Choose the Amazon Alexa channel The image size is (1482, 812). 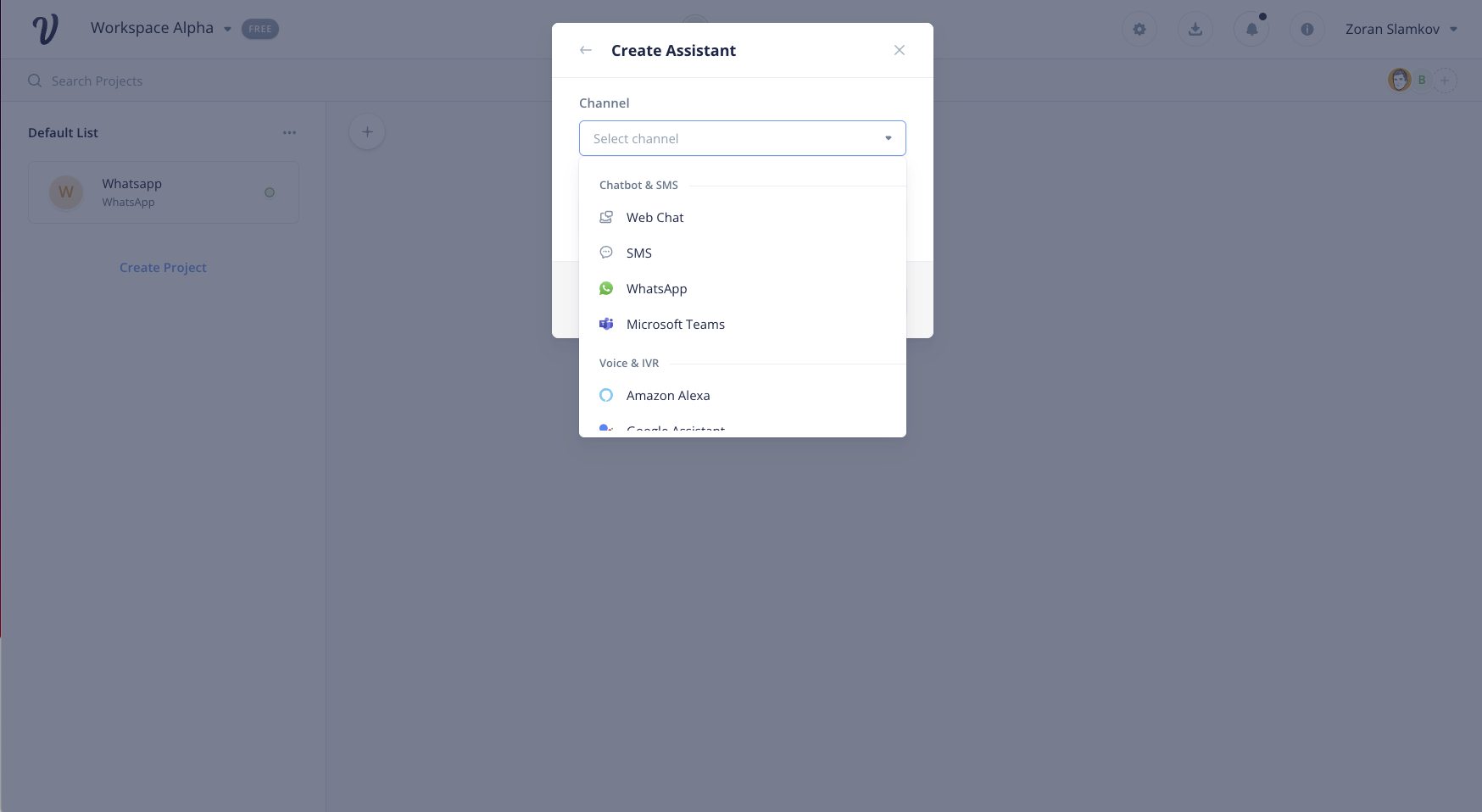click(743, 396)
